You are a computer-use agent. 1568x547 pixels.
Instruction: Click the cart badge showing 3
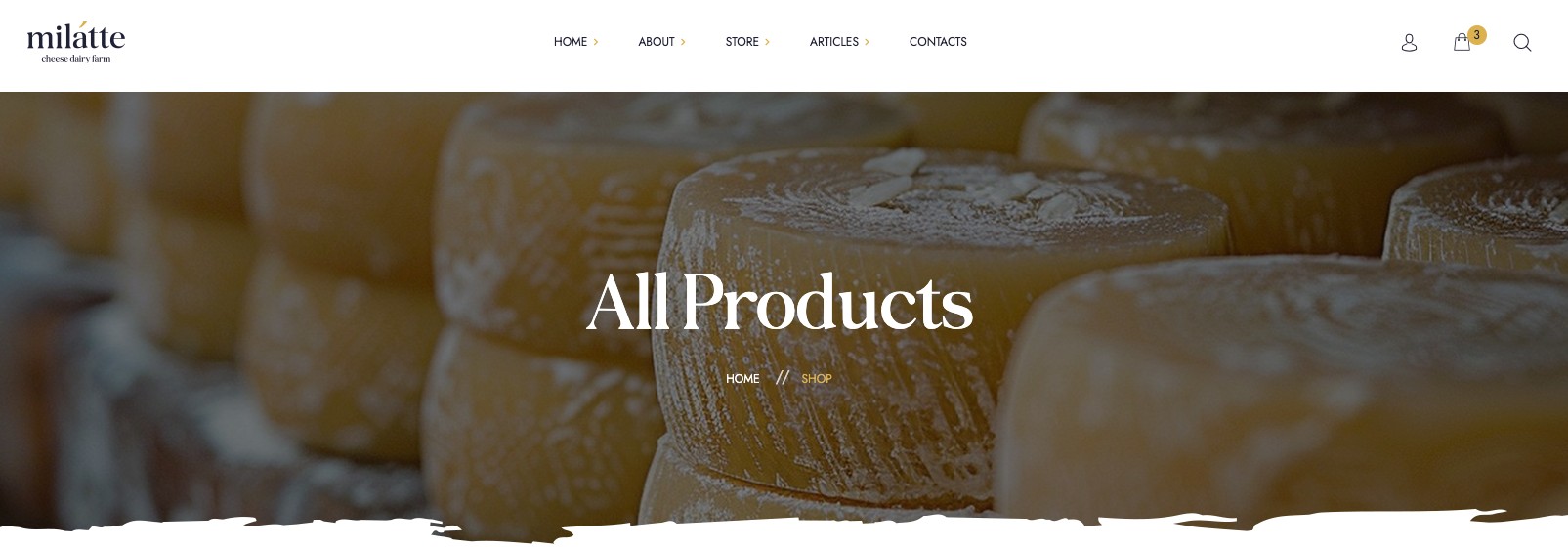pyautogui.click(x=1477, y=35)
